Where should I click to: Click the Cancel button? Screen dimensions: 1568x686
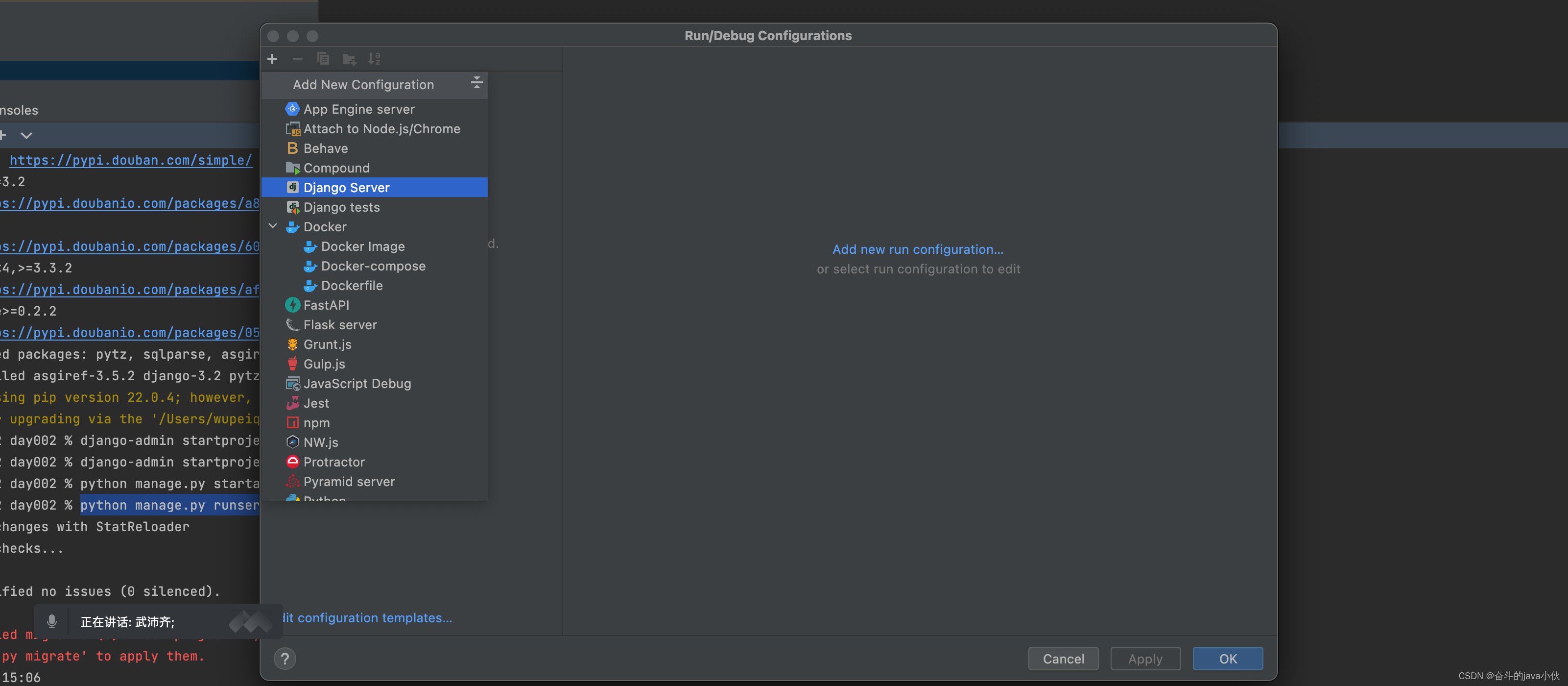(x=1064, y=659)
